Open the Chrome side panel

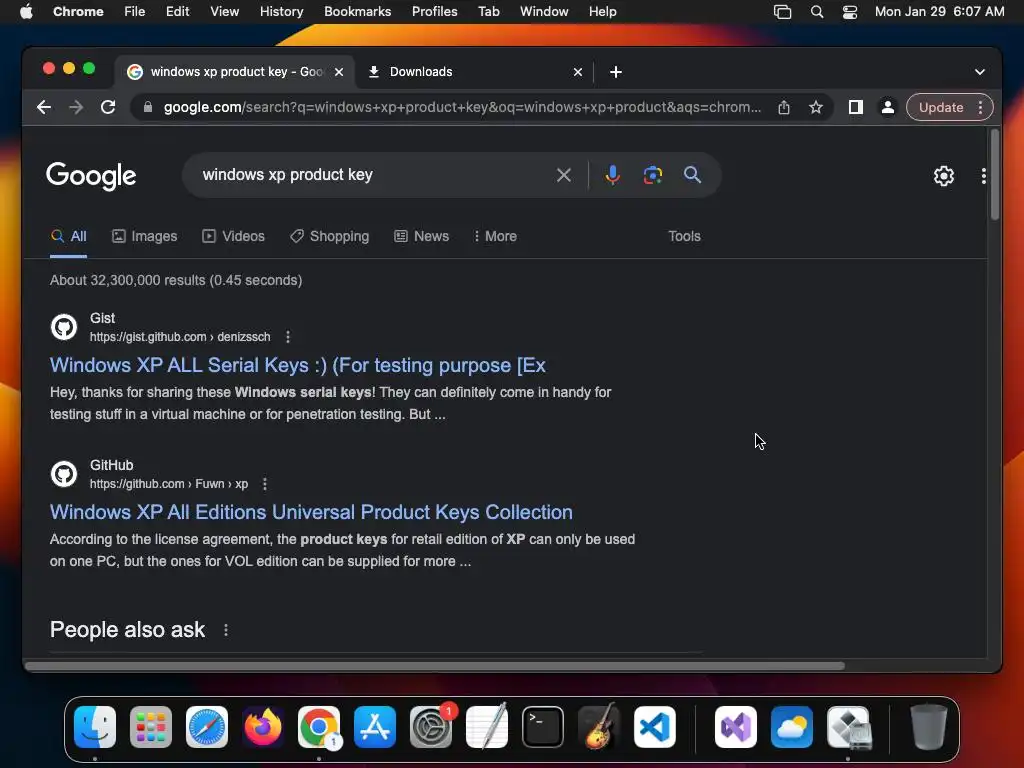856,107
